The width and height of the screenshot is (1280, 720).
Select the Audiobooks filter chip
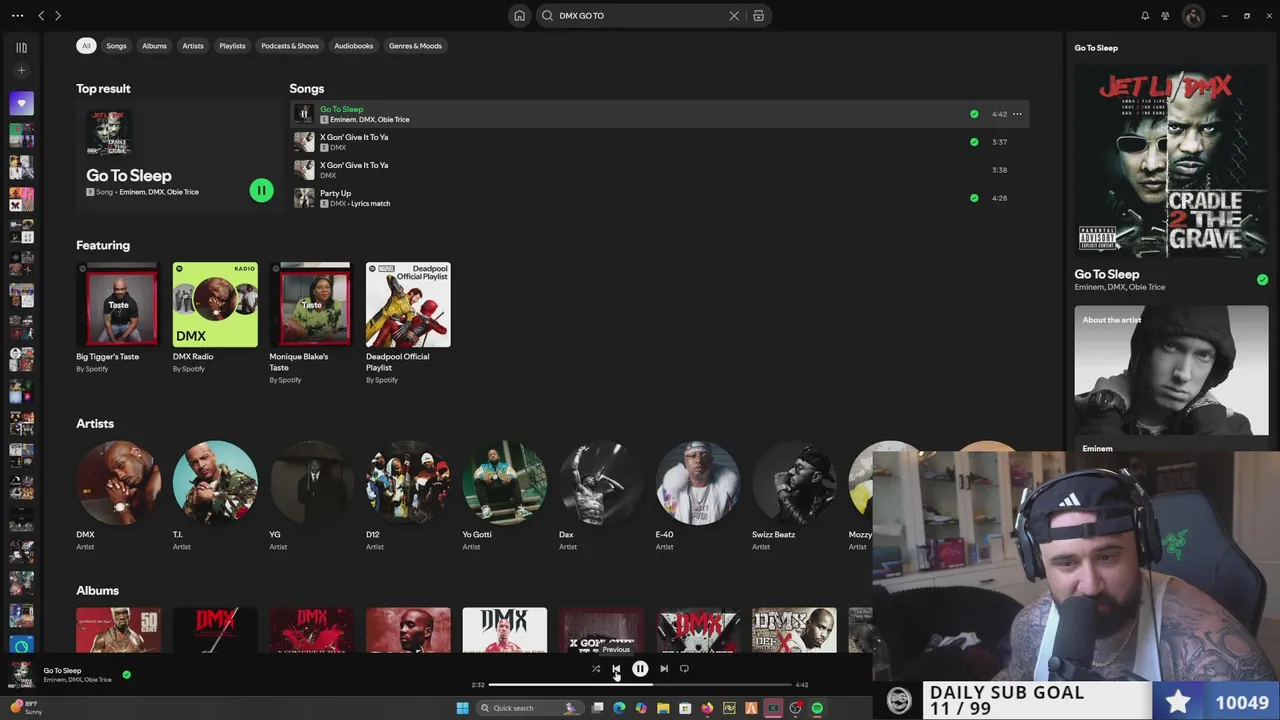[x=354, y=46]
